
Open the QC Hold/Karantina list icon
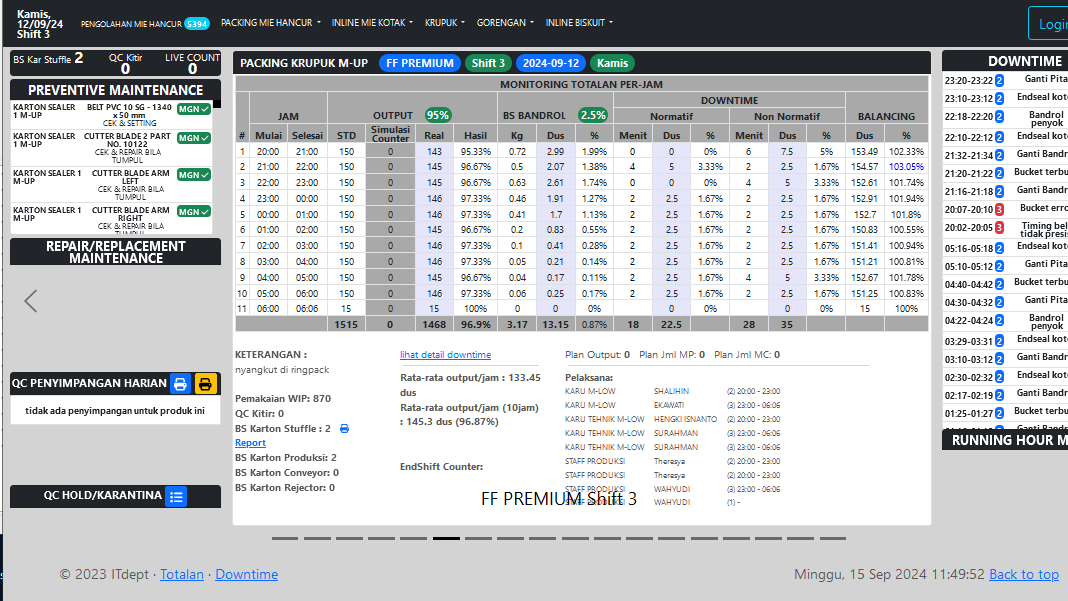[176, 496]
